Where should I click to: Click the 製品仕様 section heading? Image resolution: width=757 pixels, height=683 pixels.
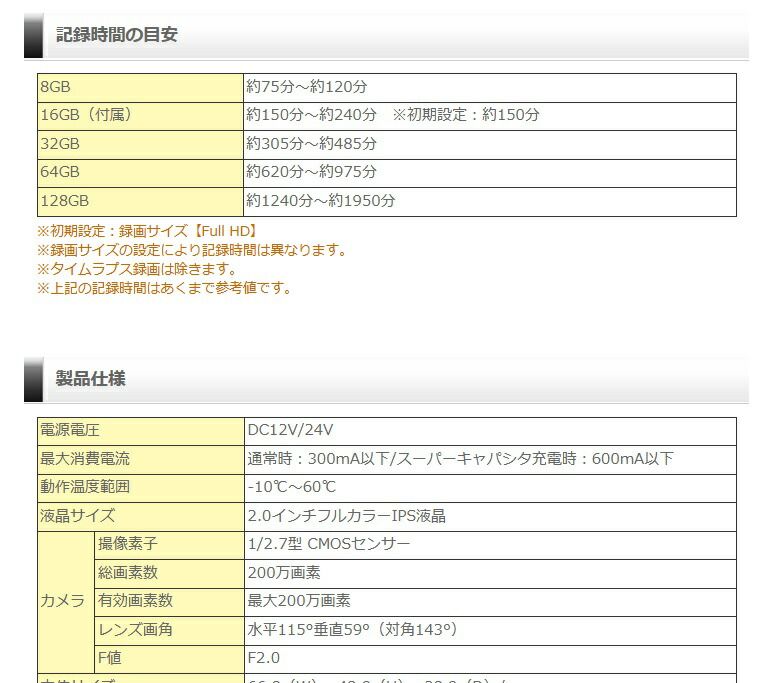(x=90, y=379)
